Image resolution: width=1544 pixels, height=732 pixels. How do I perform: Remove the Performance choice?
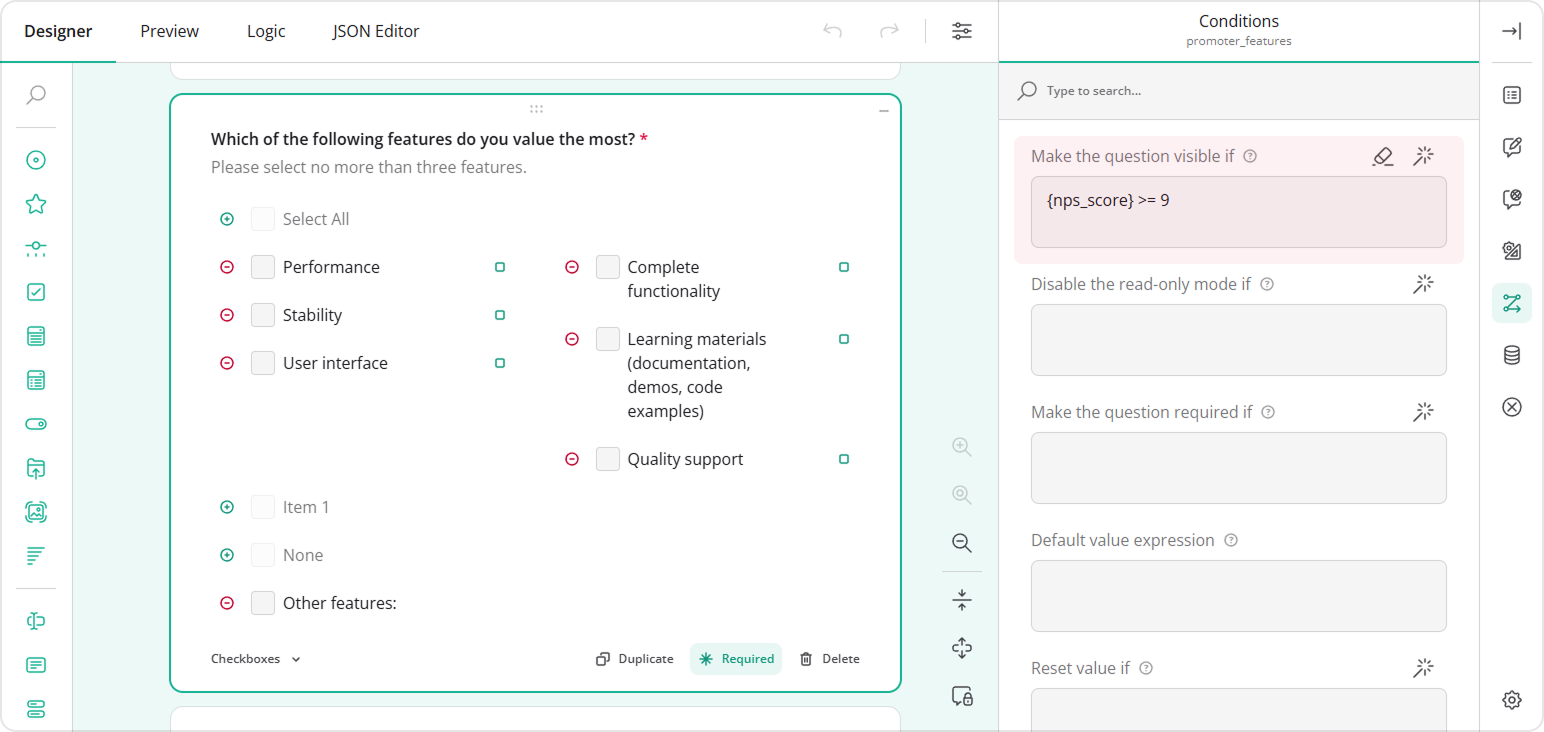pos(227,267)
